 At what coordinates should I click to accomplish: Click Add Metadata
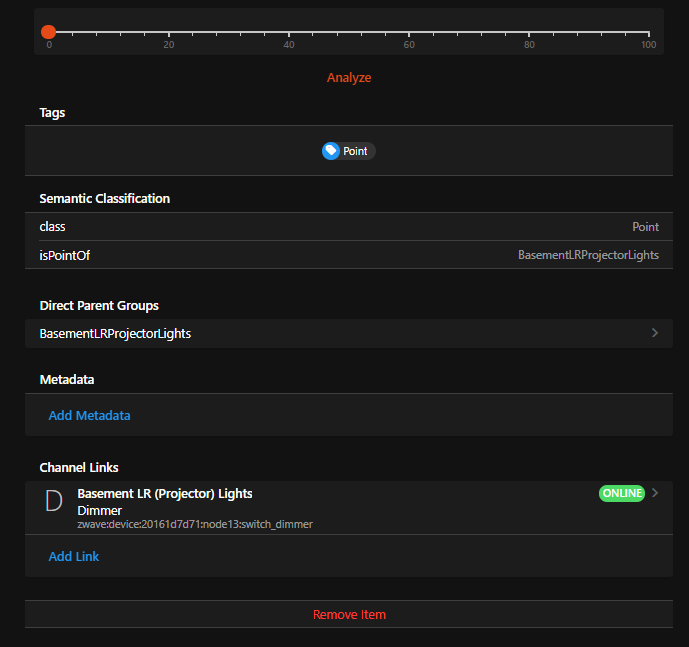pos(89,415)
